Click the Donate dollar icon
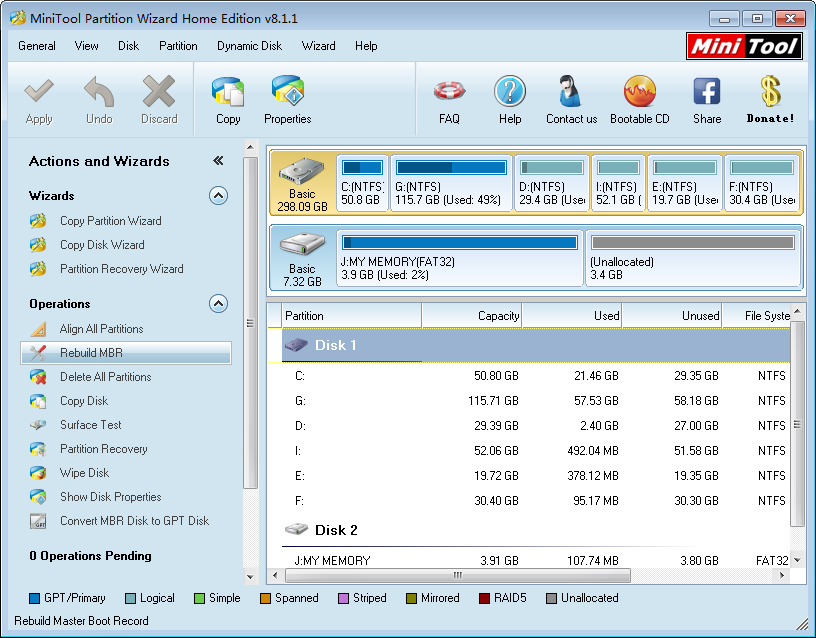The width and height of the screenshot is (816, 638). (770, 91)
